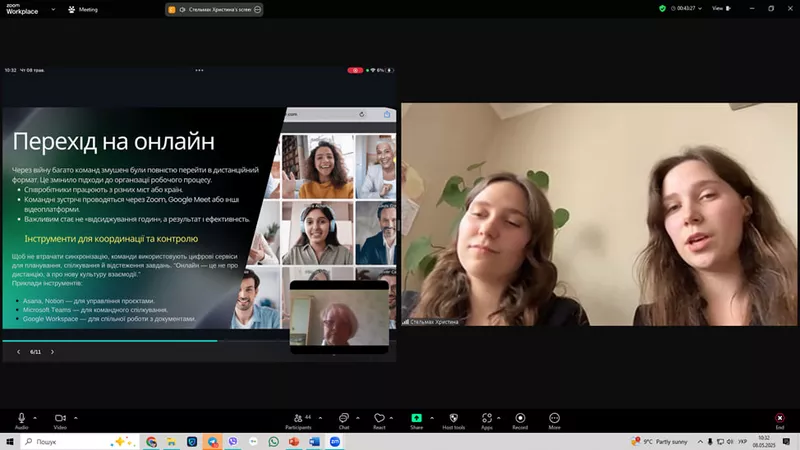Click bullet about Google Workspace
This screenshot has width=800, height=450.
coord(109,319)
